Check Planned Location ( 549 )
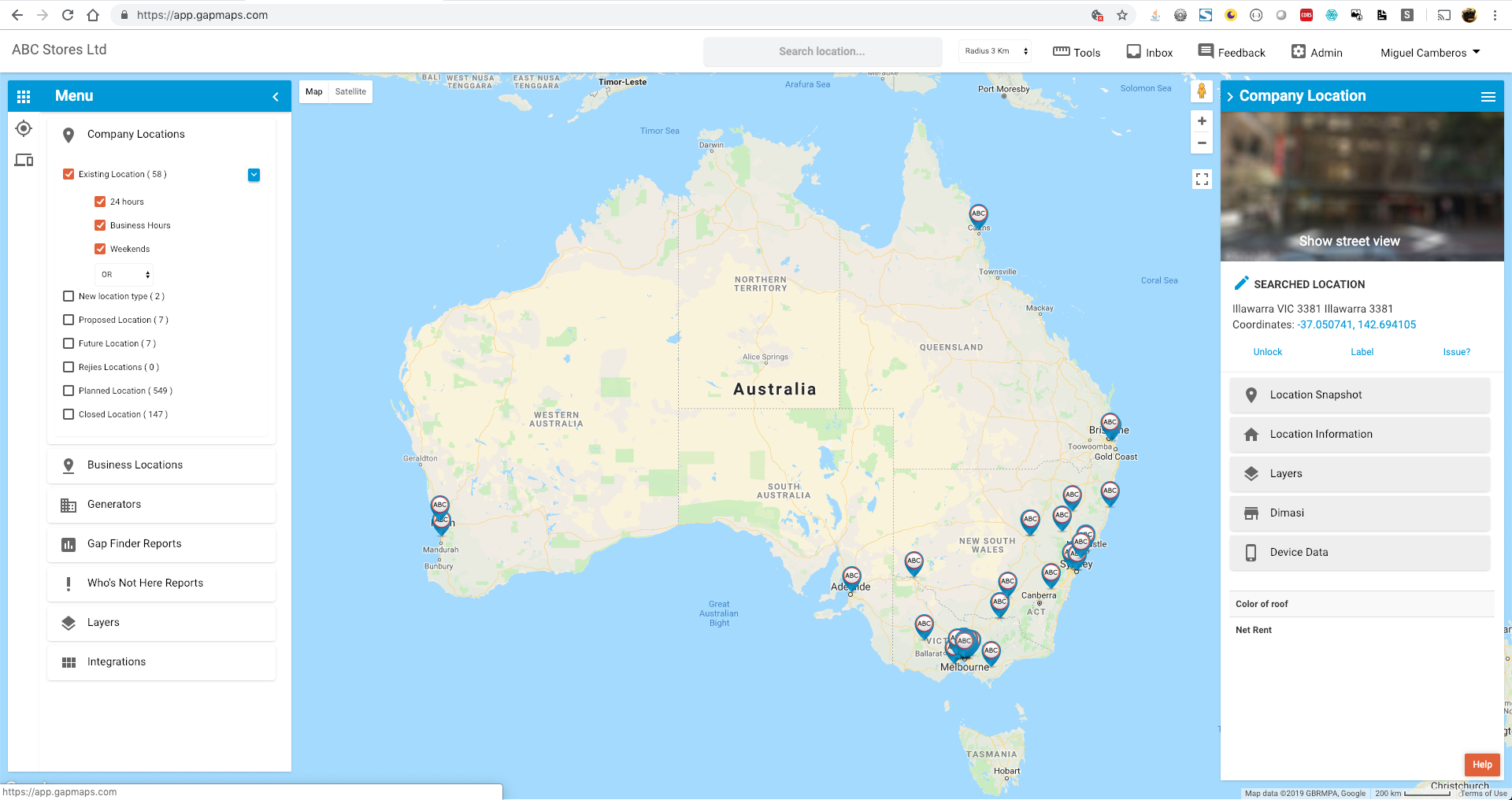Image resolution: width=1512 pixels, height=800 pixels. (x=69, y=391)
